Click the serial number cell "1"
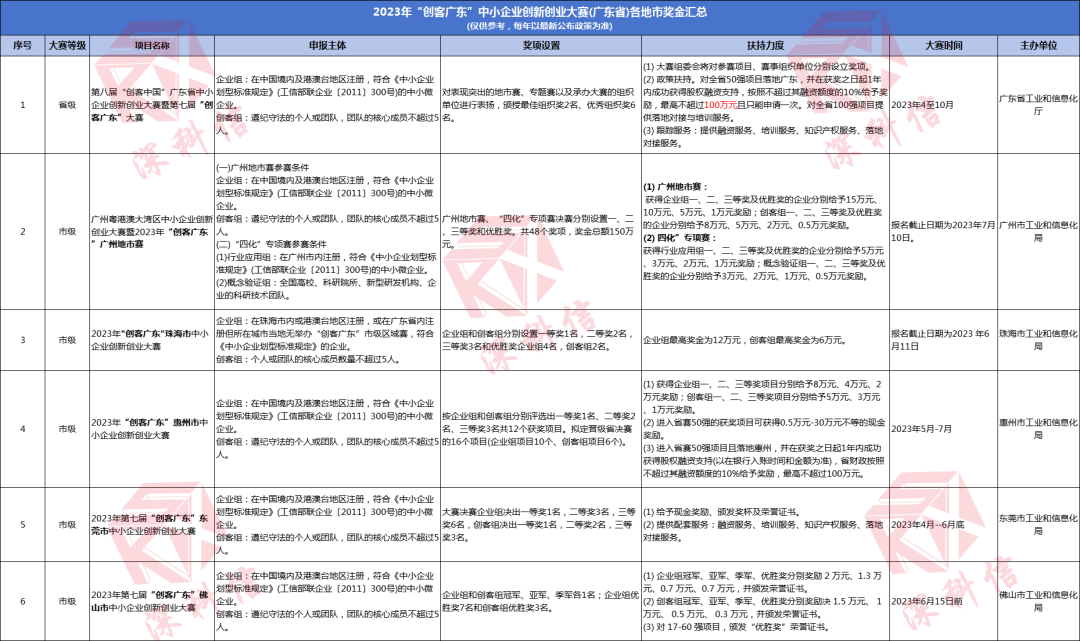 23,105
